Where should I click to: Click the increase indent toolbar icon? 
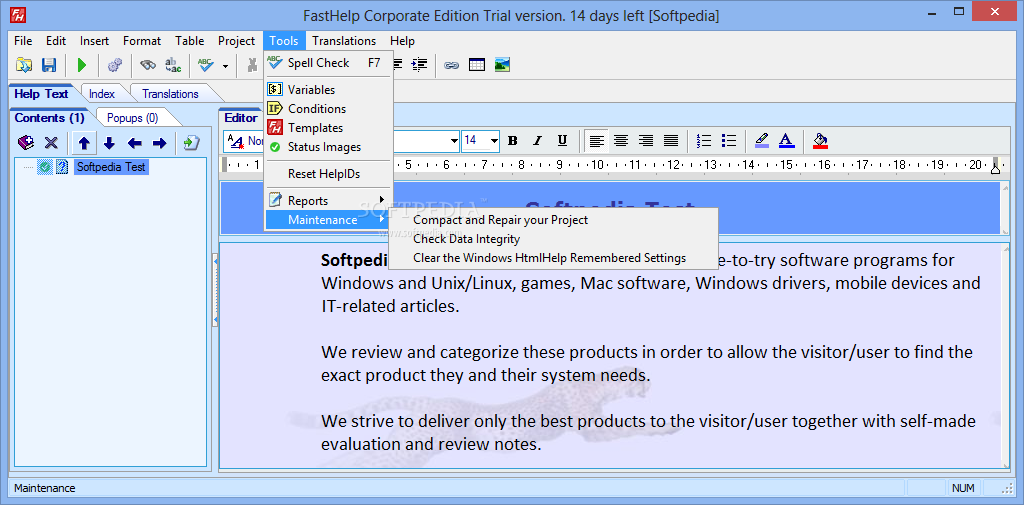click(x=419, y=65)
